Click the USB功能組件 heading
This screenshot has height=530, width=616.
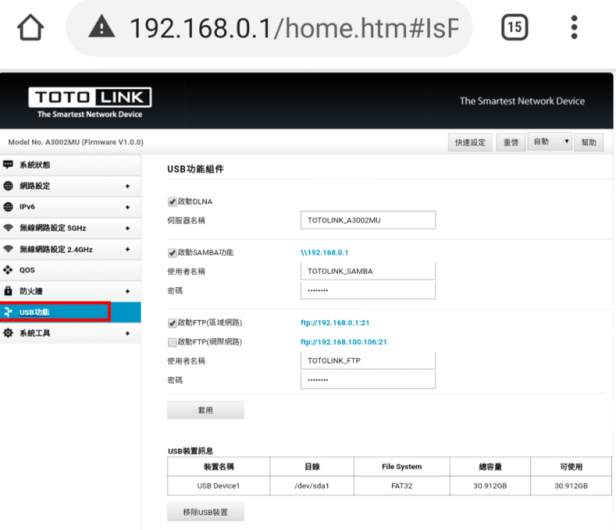click(196, 169)
